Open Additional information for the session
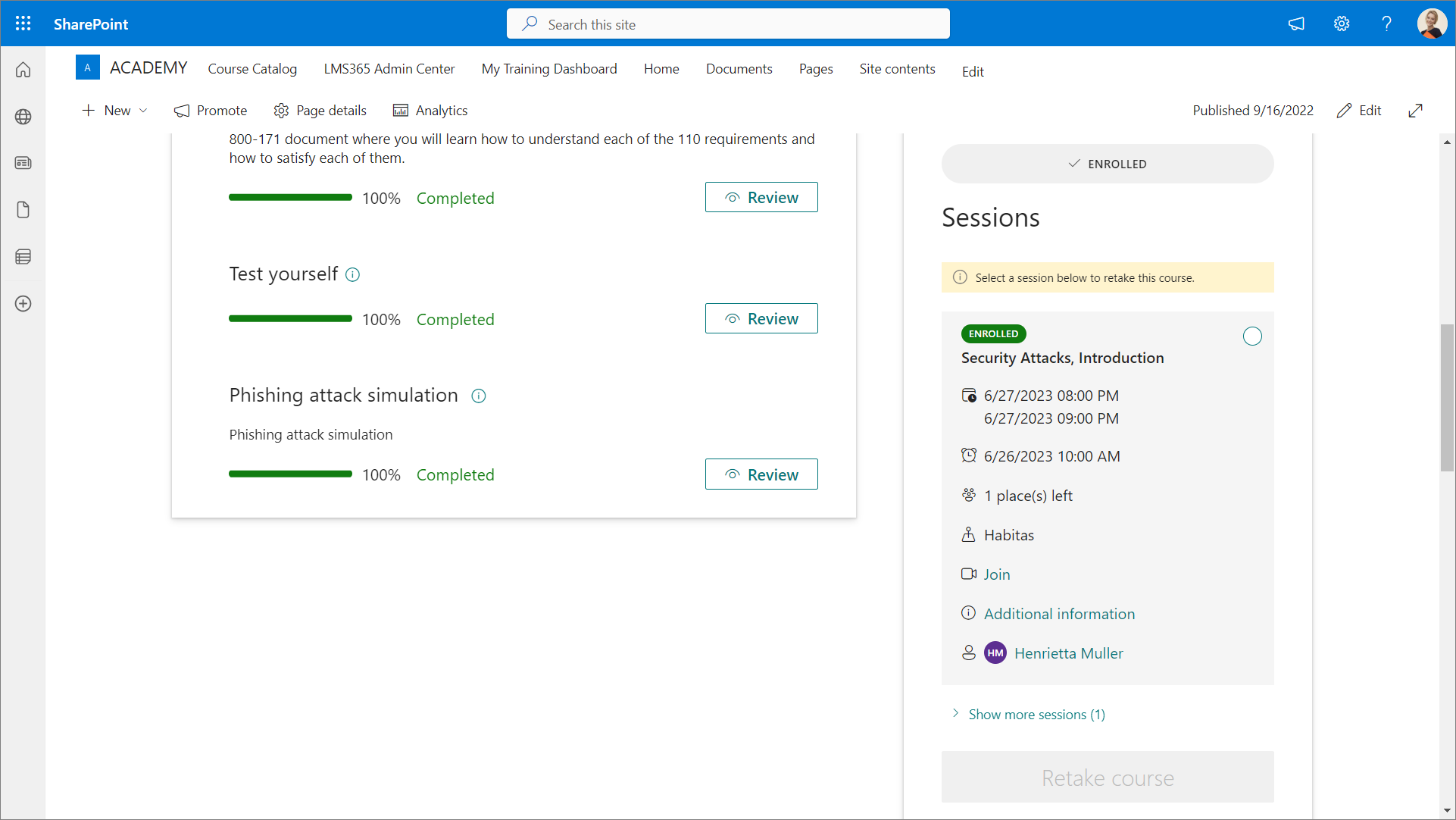 point(1059,614)
